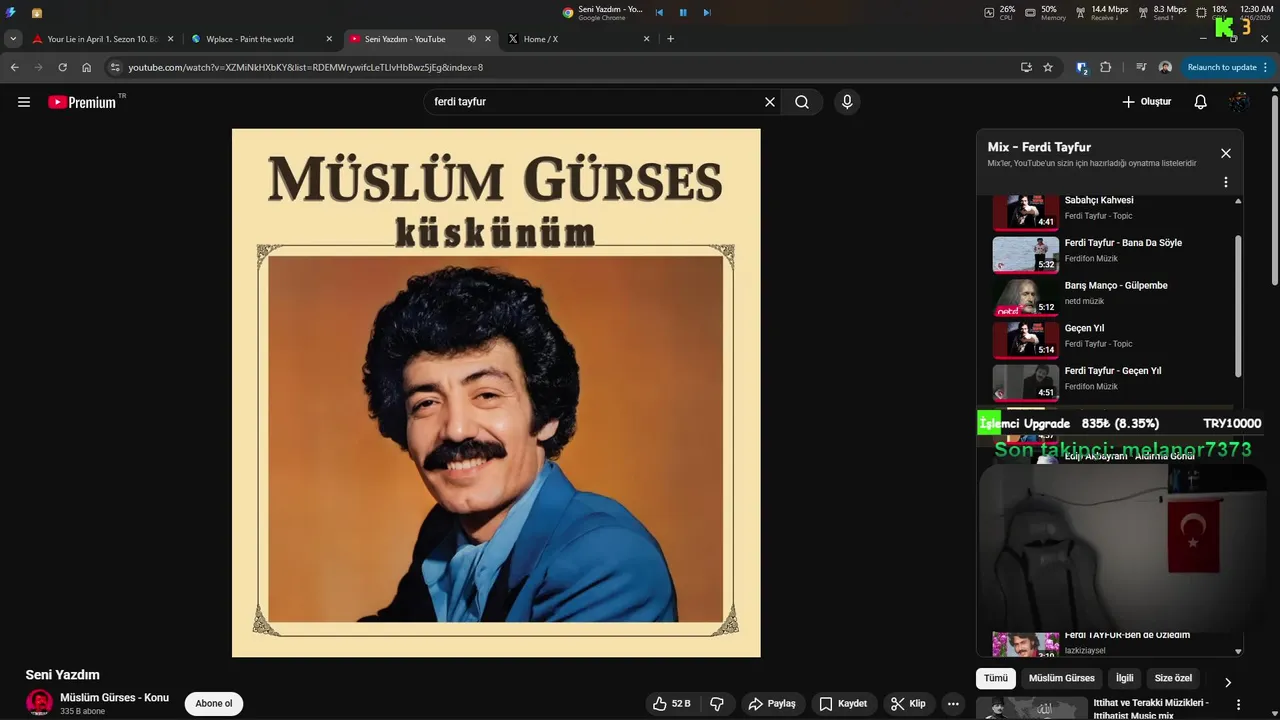Like the video with 52 B
This screenshot has width=1280, height=720.
click(x=671, y=704)
